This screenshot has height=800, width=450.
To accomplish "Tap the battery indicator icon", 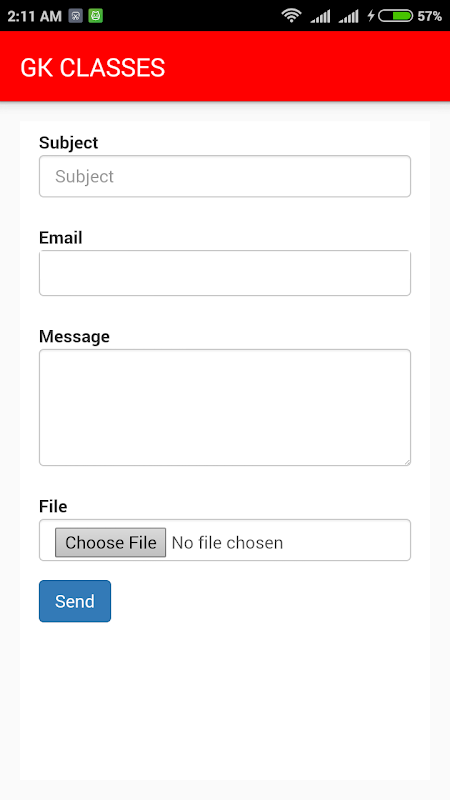I will 395,16.
